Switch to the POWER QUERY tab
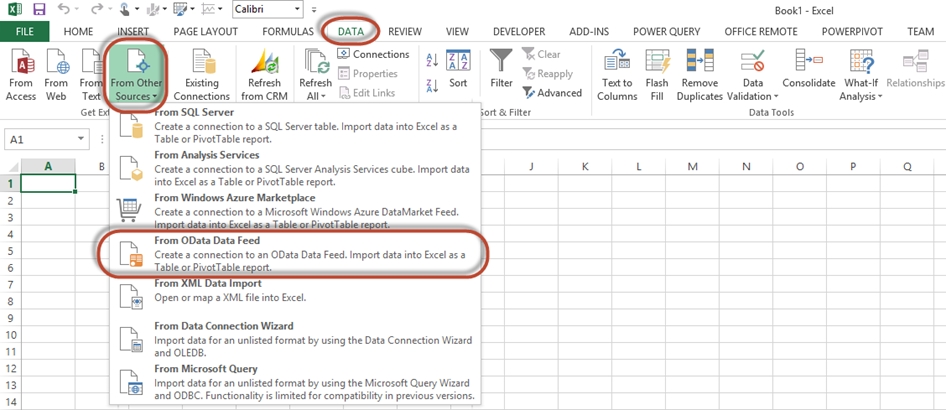Screen dimensions: 946x410 point(667,31)
